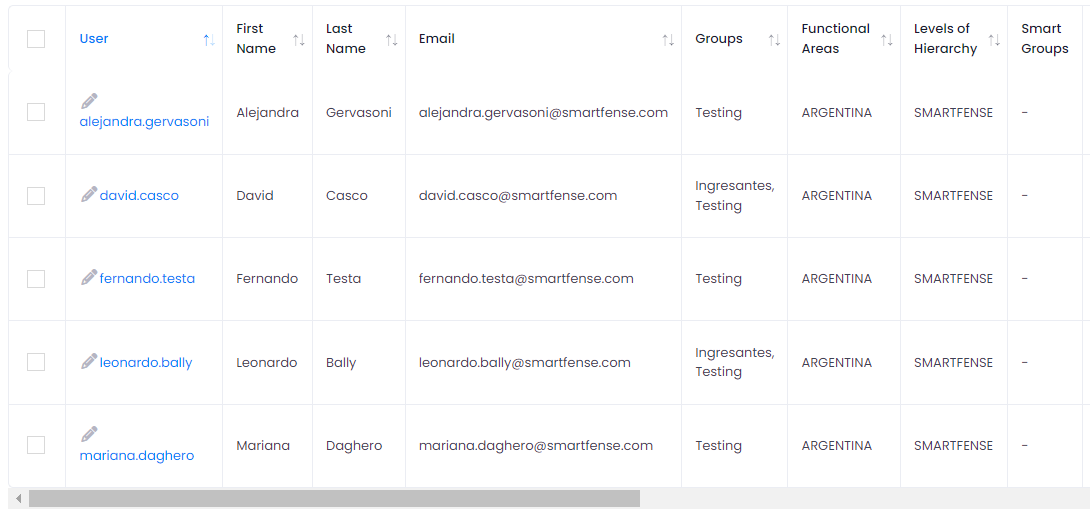This screenshot has height=512, width=1090.
Task: Click the horizontal scrollbar thumb
Action: (x=334, y=498)
